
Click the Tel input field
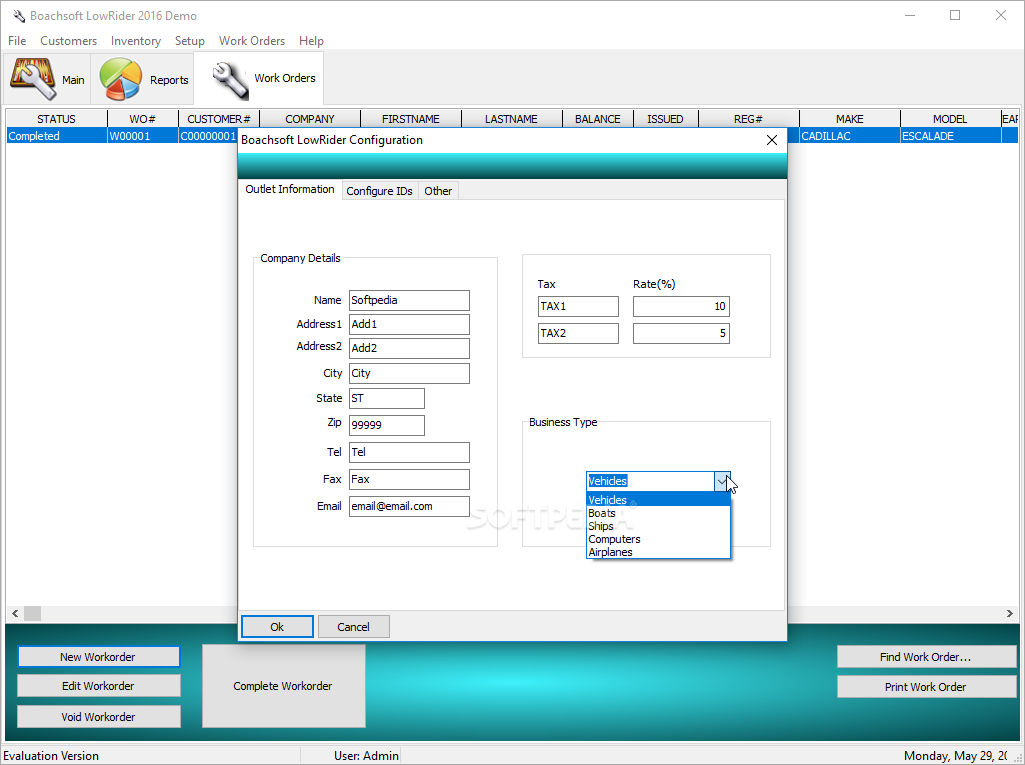point(409,452)
